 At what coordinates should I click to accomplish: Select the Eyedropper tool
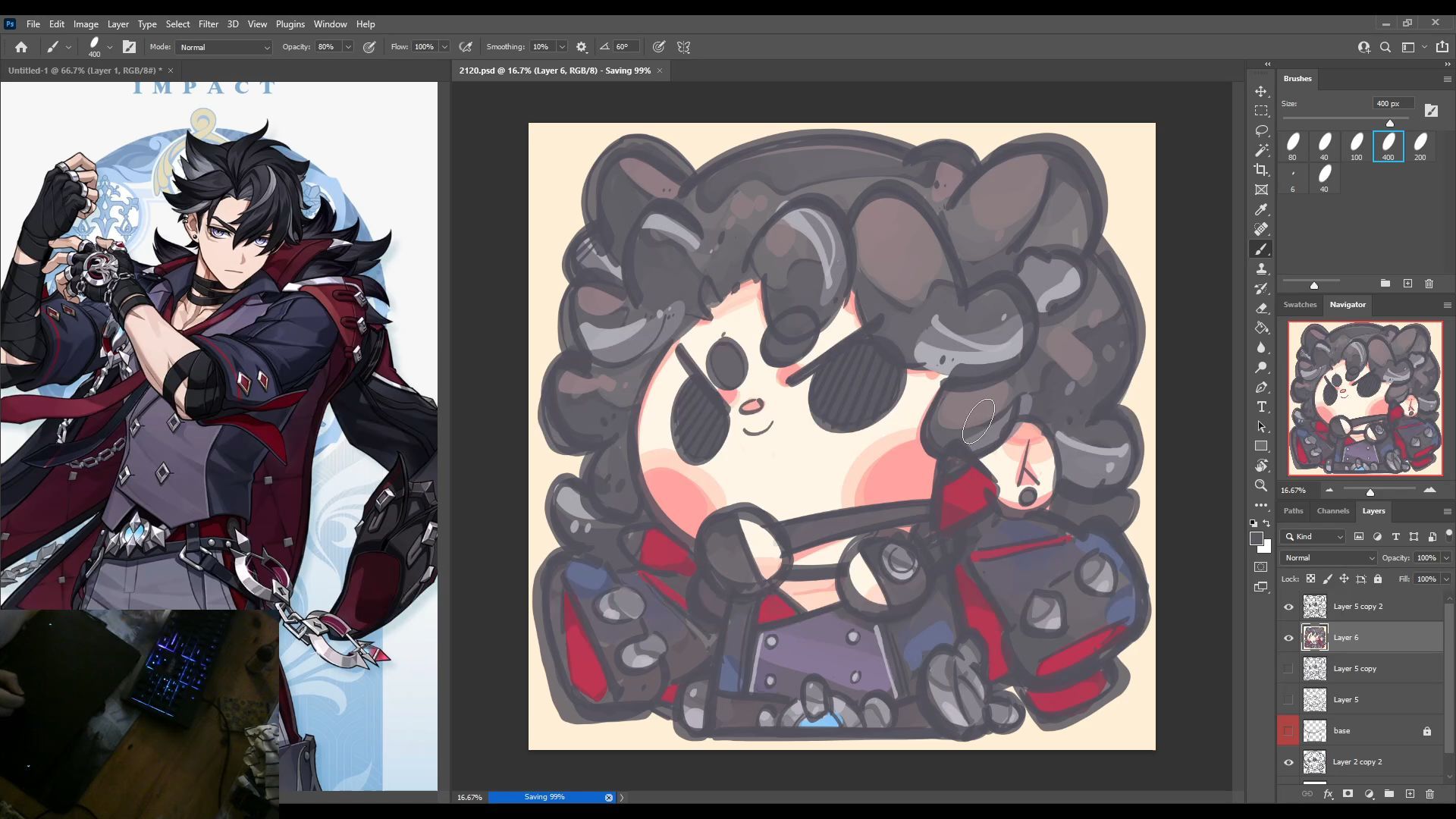click(1261, 209)
